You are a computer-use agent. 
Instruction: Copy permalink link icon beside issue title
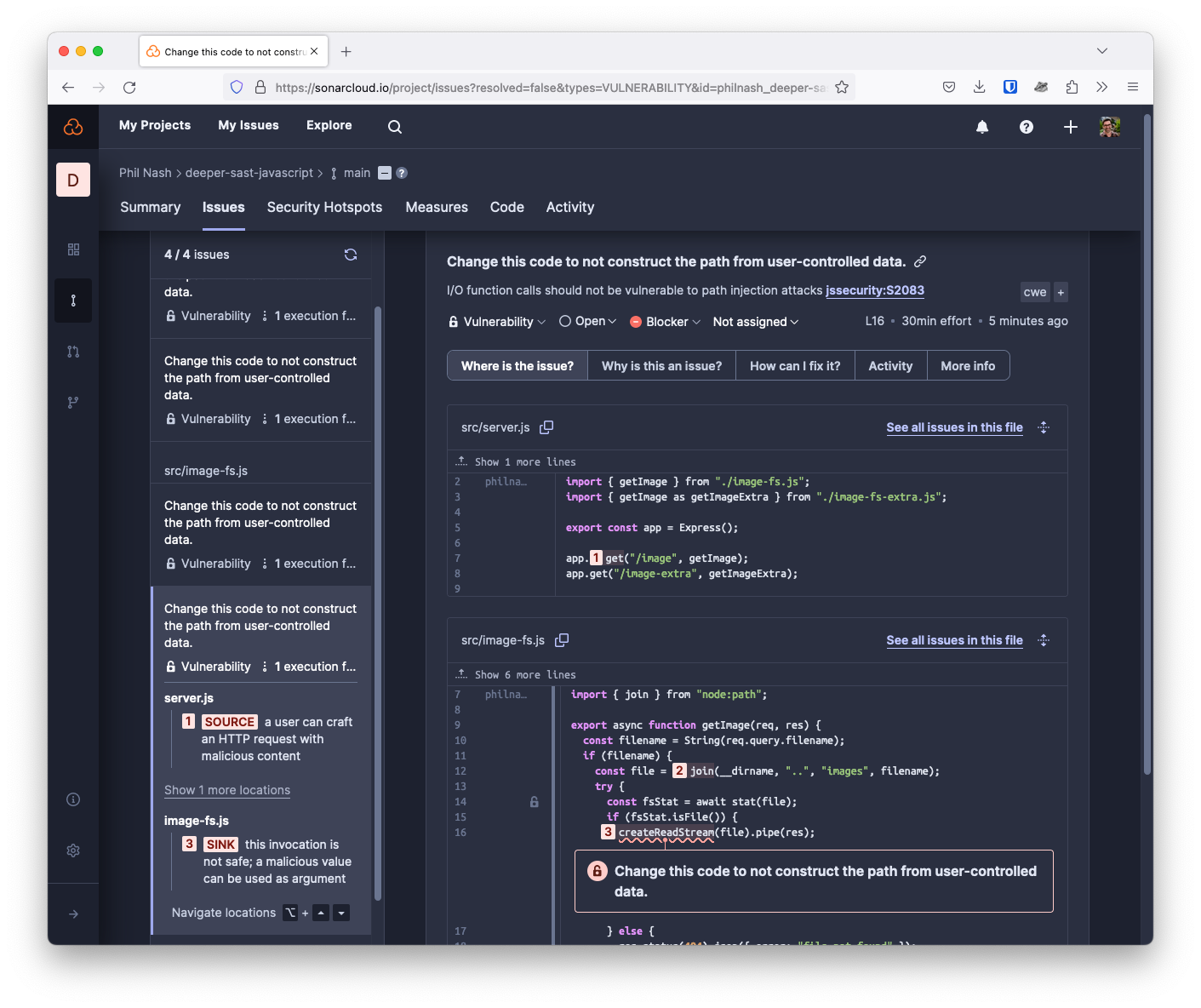920,261
